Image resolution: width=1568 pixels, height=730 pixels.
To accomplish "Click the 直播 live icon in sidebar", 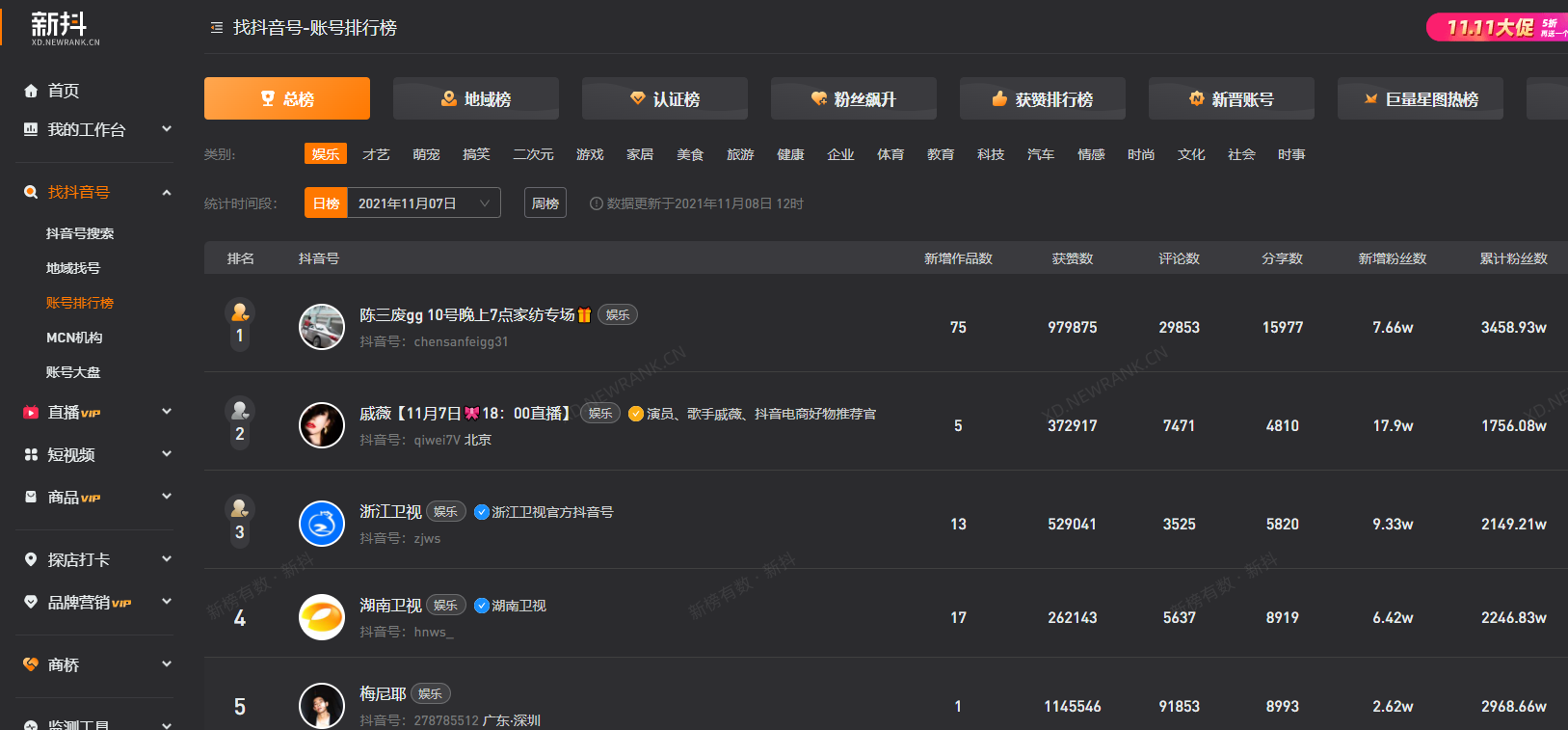I will (31, 413).
